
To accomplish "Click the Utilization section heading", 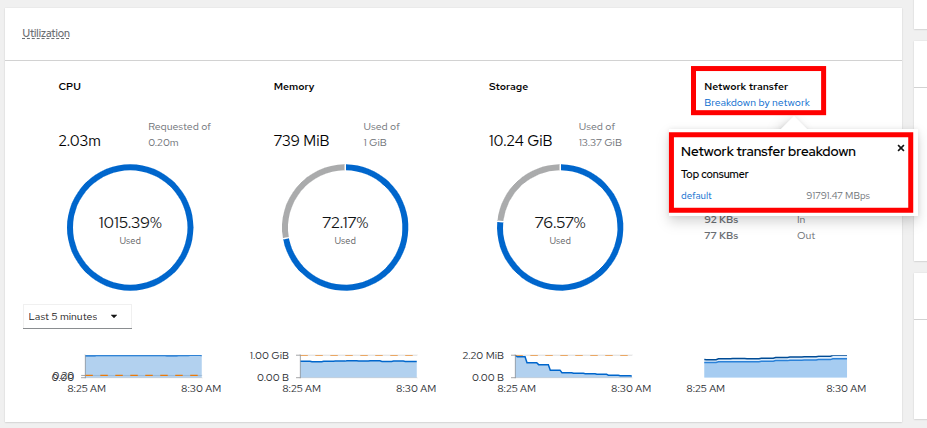I will coord(45,33).
